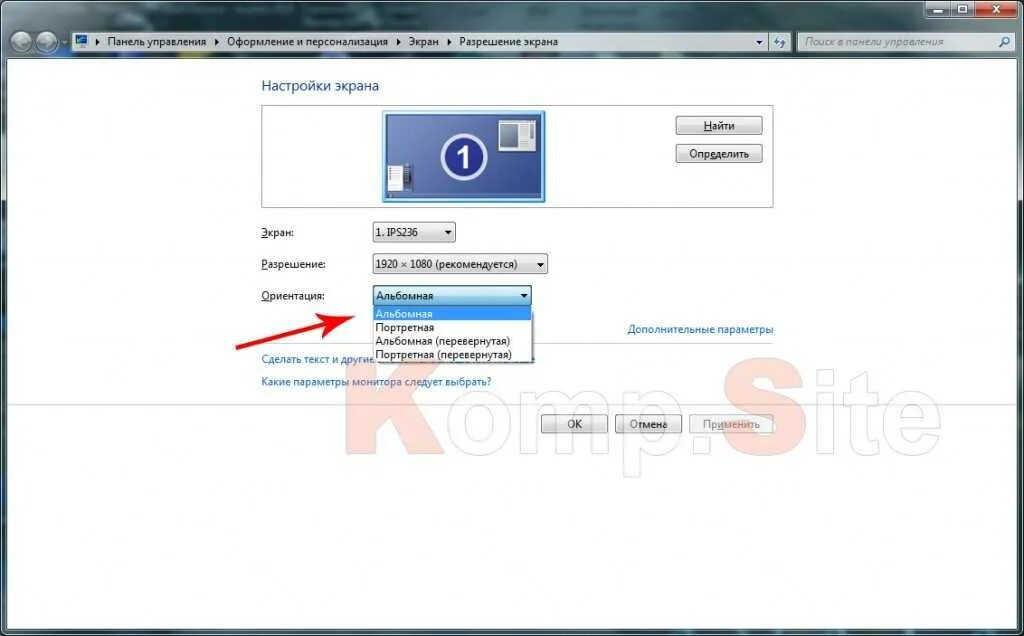
Task: Minimize the window
Action: (938, 8)
